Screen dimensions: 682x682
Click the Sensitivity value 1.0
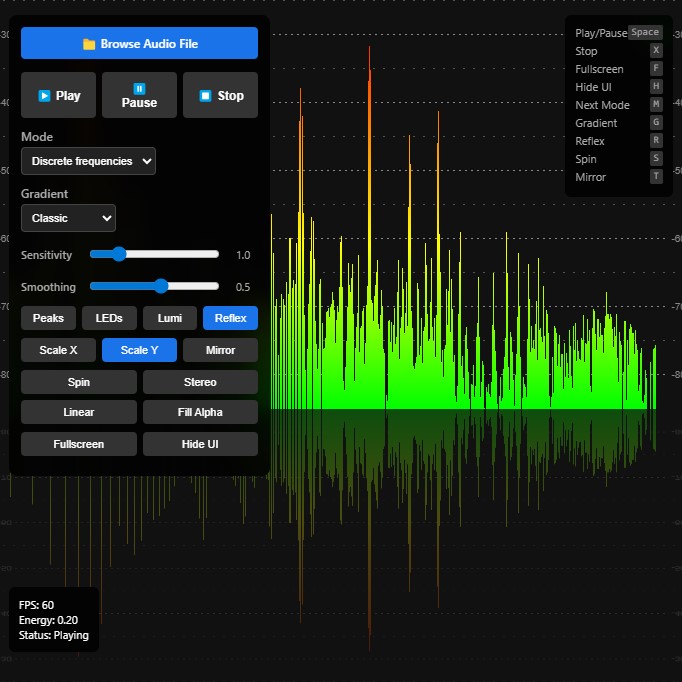(243, 255)
